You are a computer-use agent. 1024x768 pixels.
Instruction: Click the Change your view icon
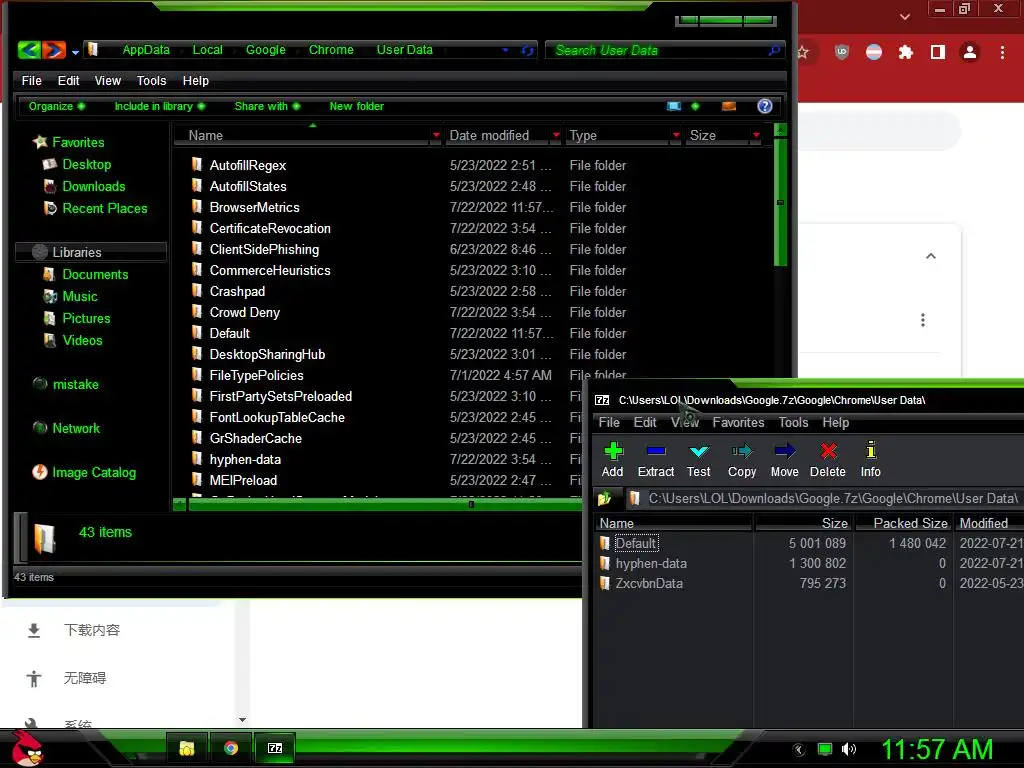click(x=674, y=106)
